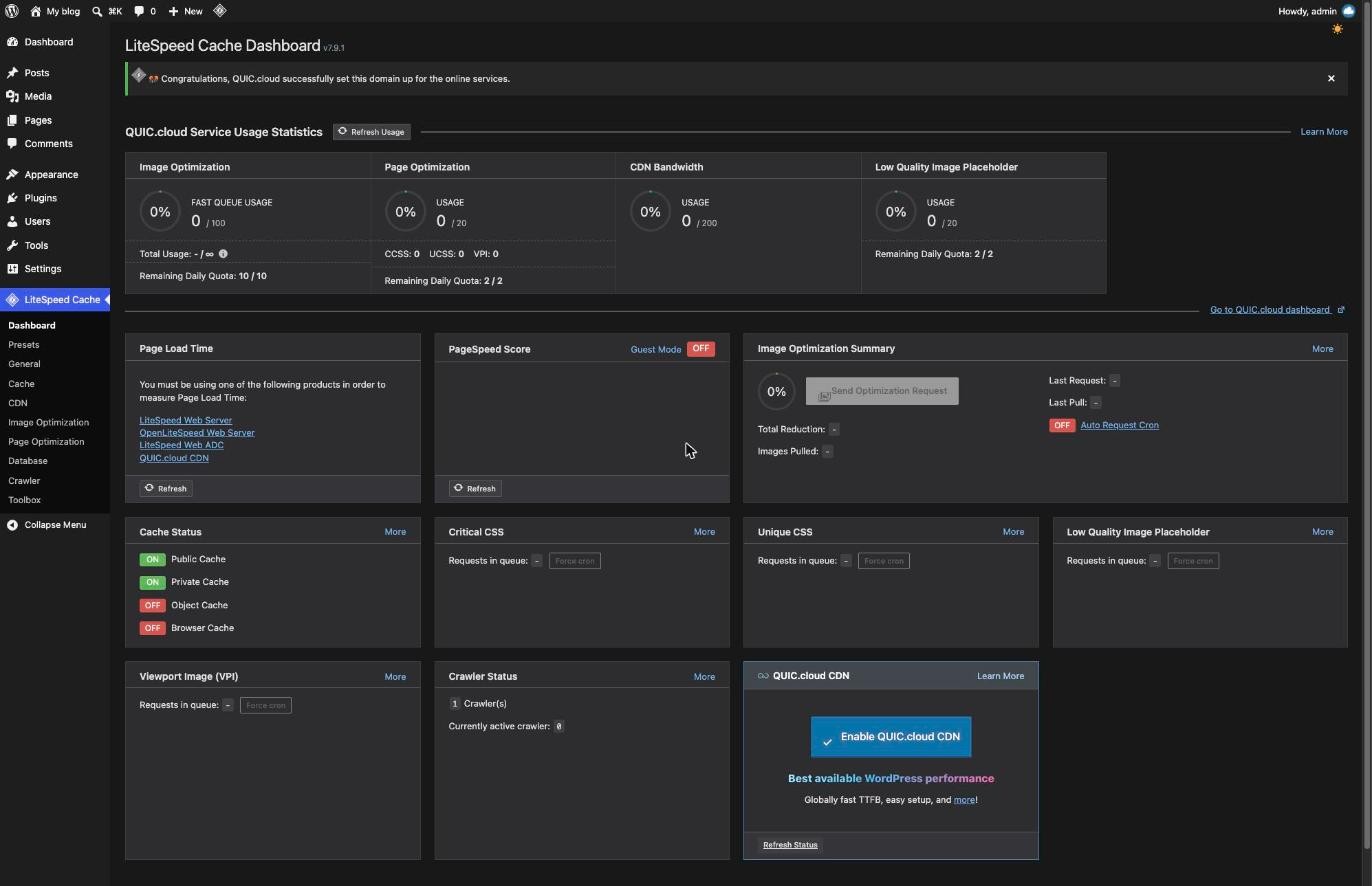Click the cloud icon beside Howdy admin
The height and width of the screenshot is (886, 1372).
[x=1349, y=11]
